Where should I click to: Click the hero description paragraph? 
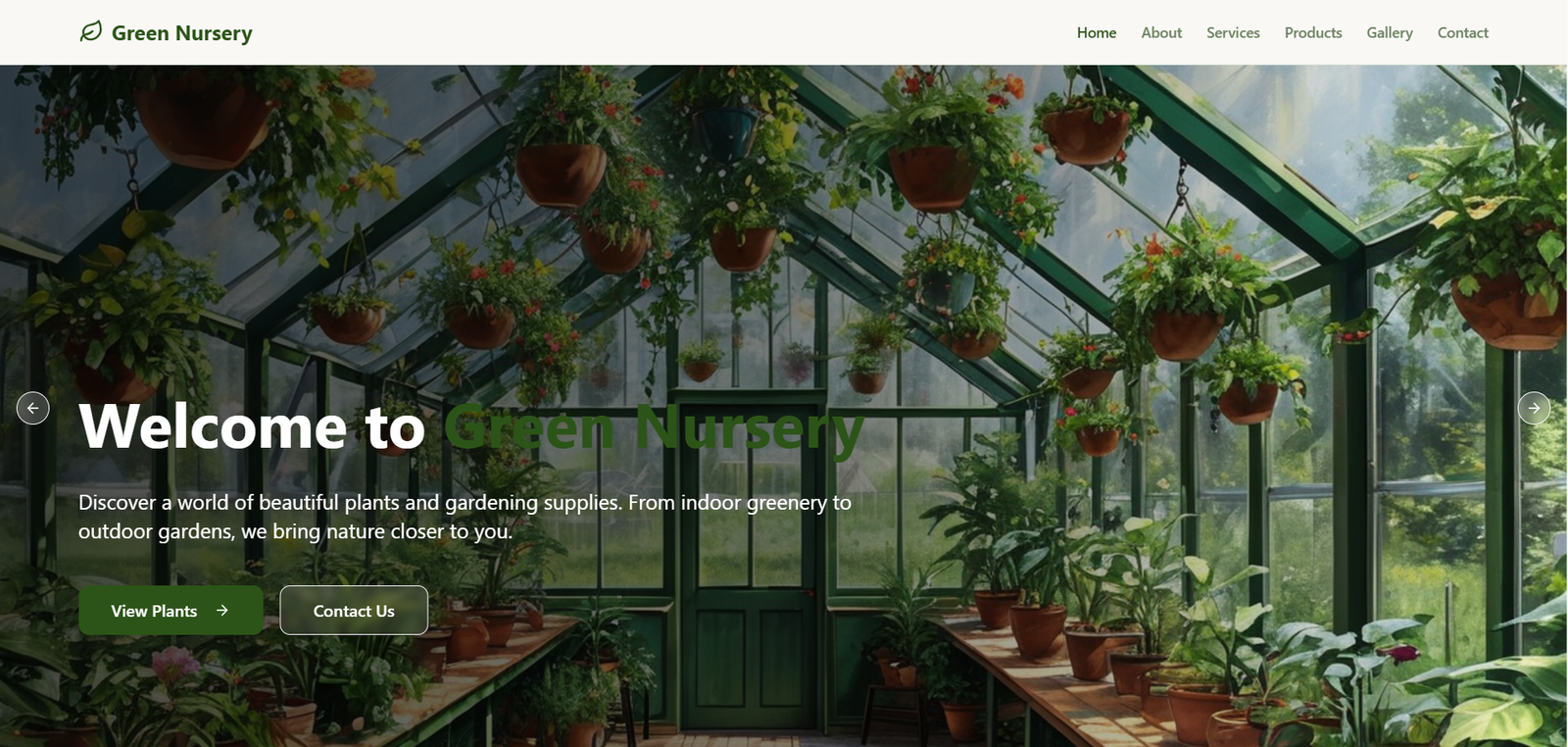click(465, 517)
